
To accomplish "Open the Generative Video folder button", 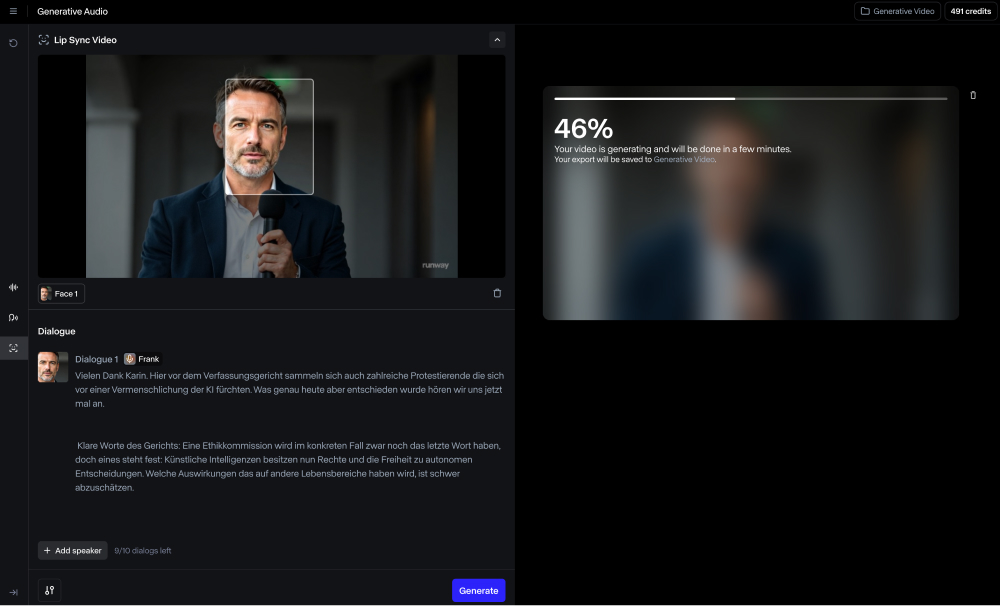I will coord(897,11).
